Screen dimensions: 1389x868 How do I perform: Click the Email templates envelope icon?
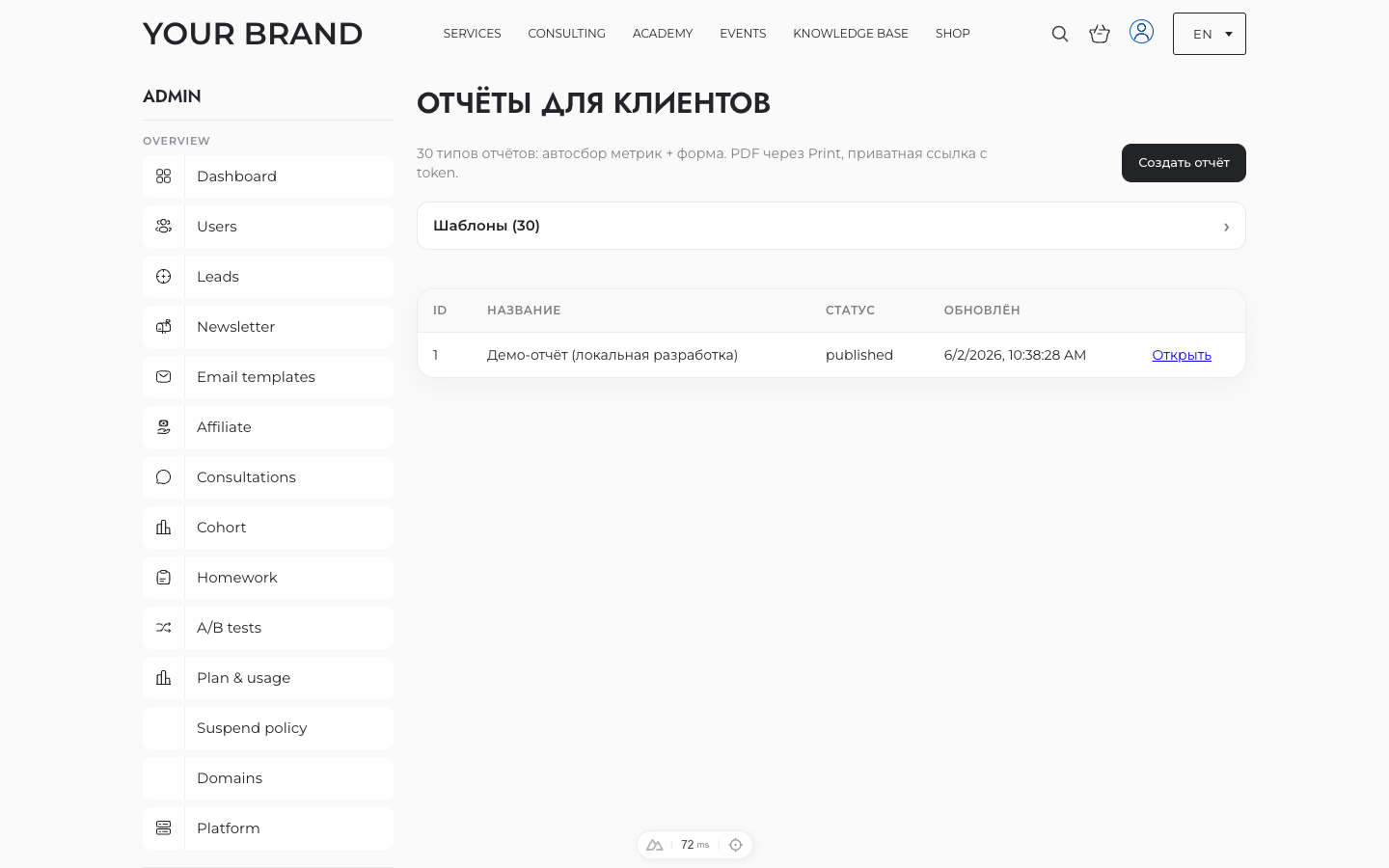click(164, 377)
